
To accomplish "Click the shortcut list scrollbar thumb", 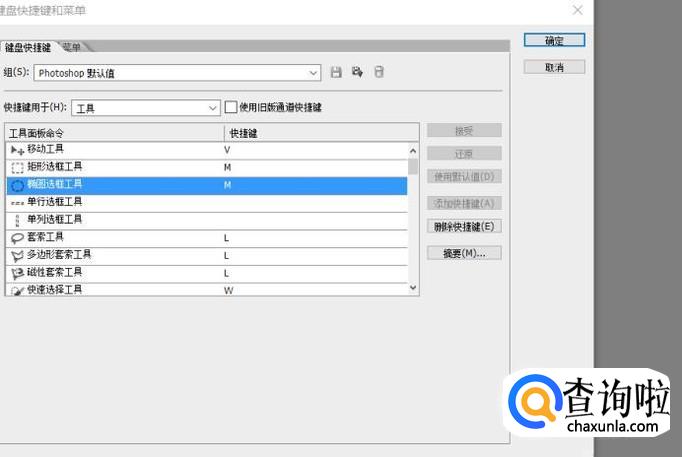I will pyautogui.click(x=413, y=167).
